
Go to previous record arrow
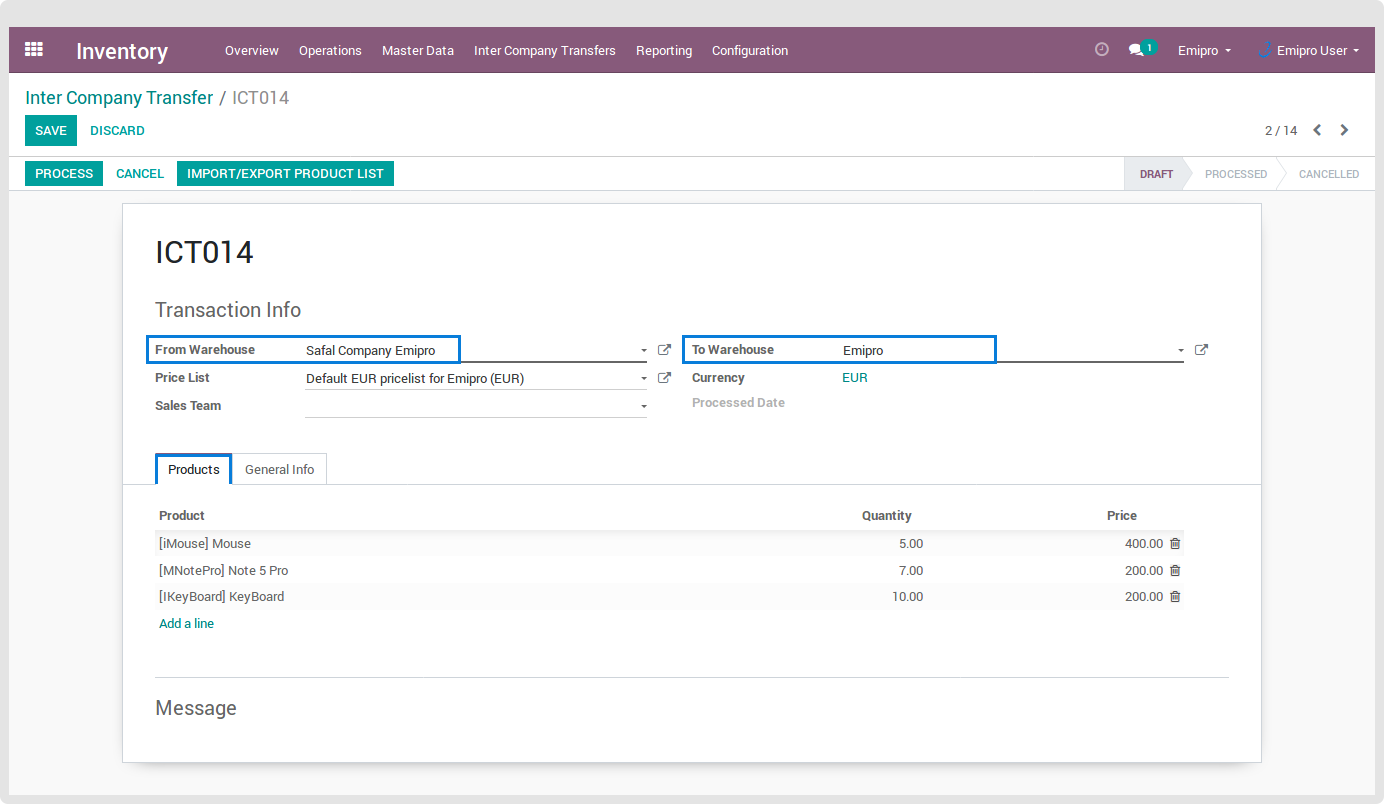[x=1317, y=130]
